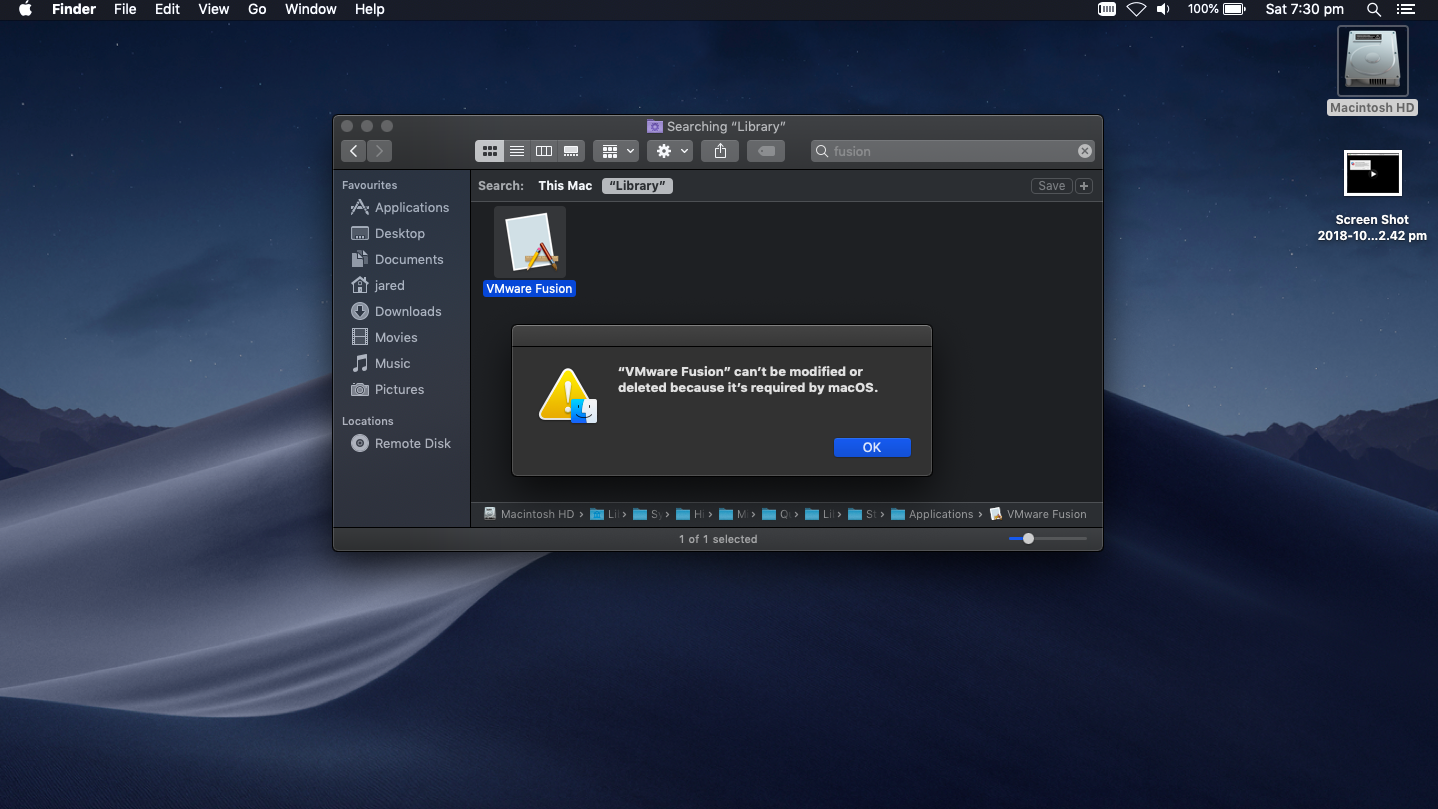
Task: Click the fusion search field
Action: [x=952, y=151]
